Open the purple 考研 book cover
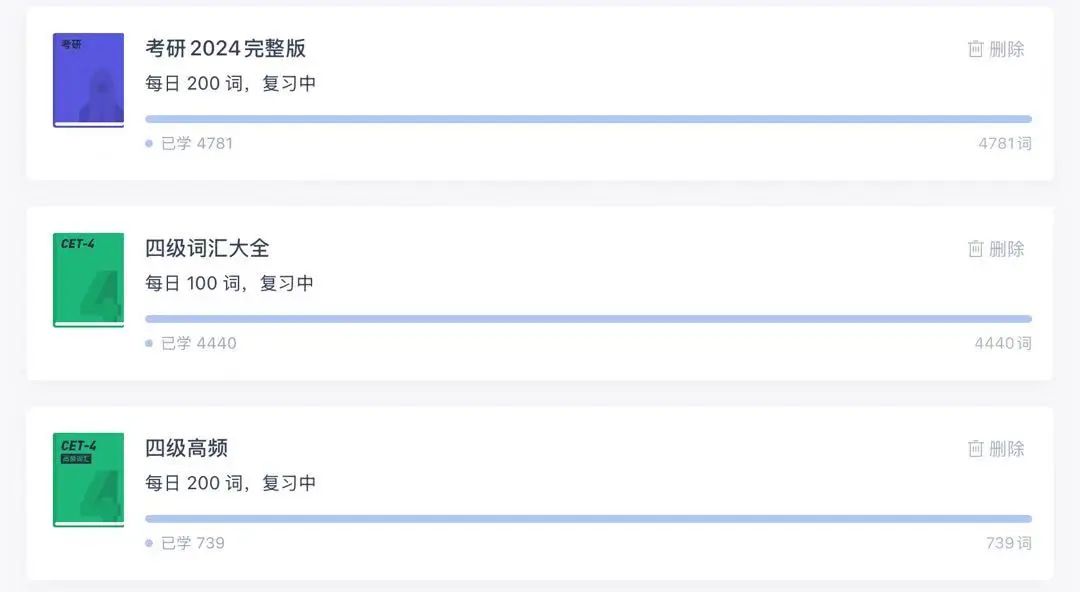 coord(89,80)
